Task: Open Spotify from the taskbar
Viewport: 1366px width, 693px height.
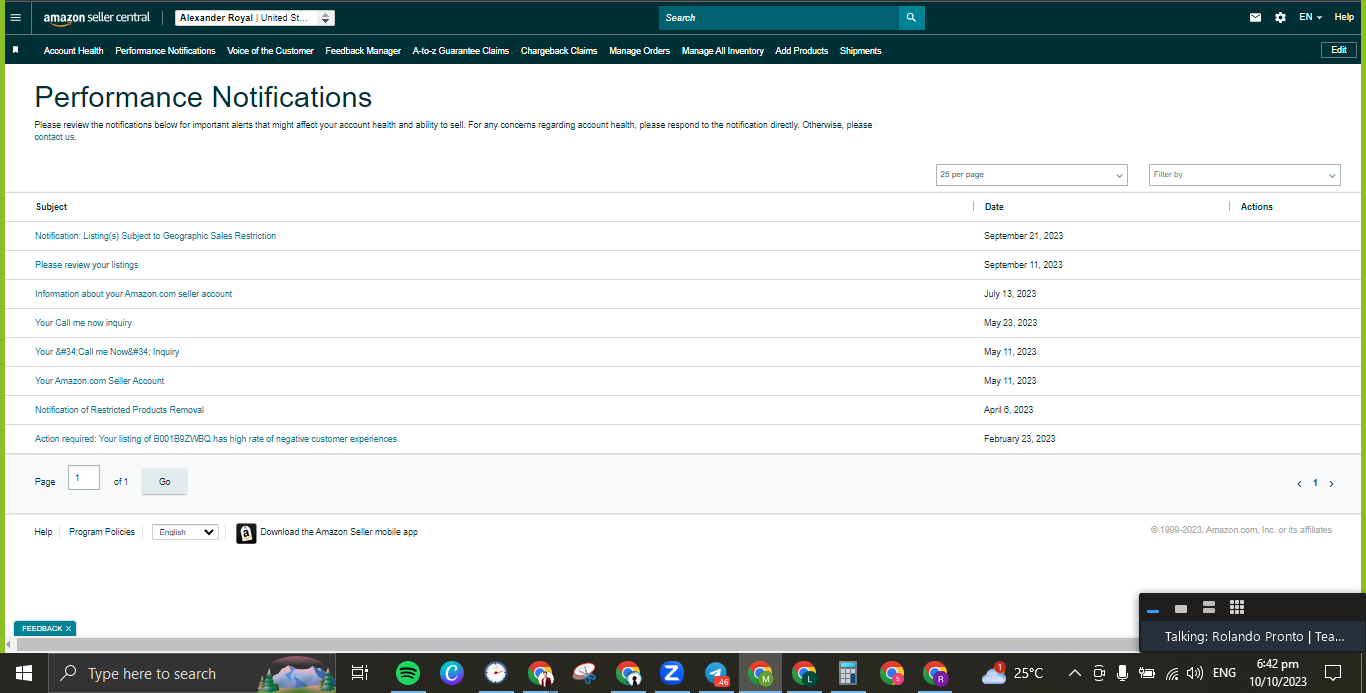Action: point(407,673)
